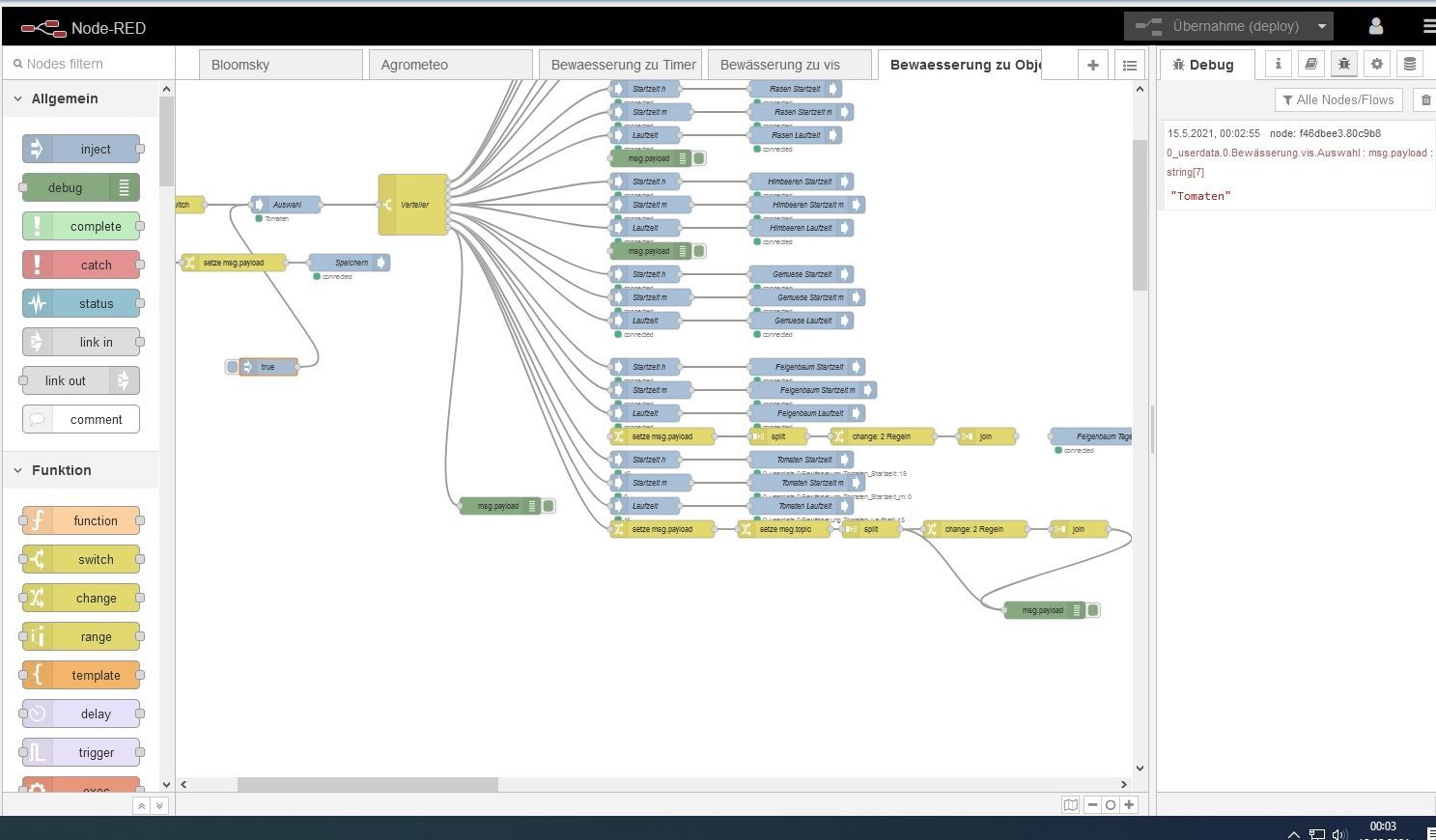The width and height of the screenshot is (1436, 840).
Task: Select the complete palette node
Action: point(81,226)
